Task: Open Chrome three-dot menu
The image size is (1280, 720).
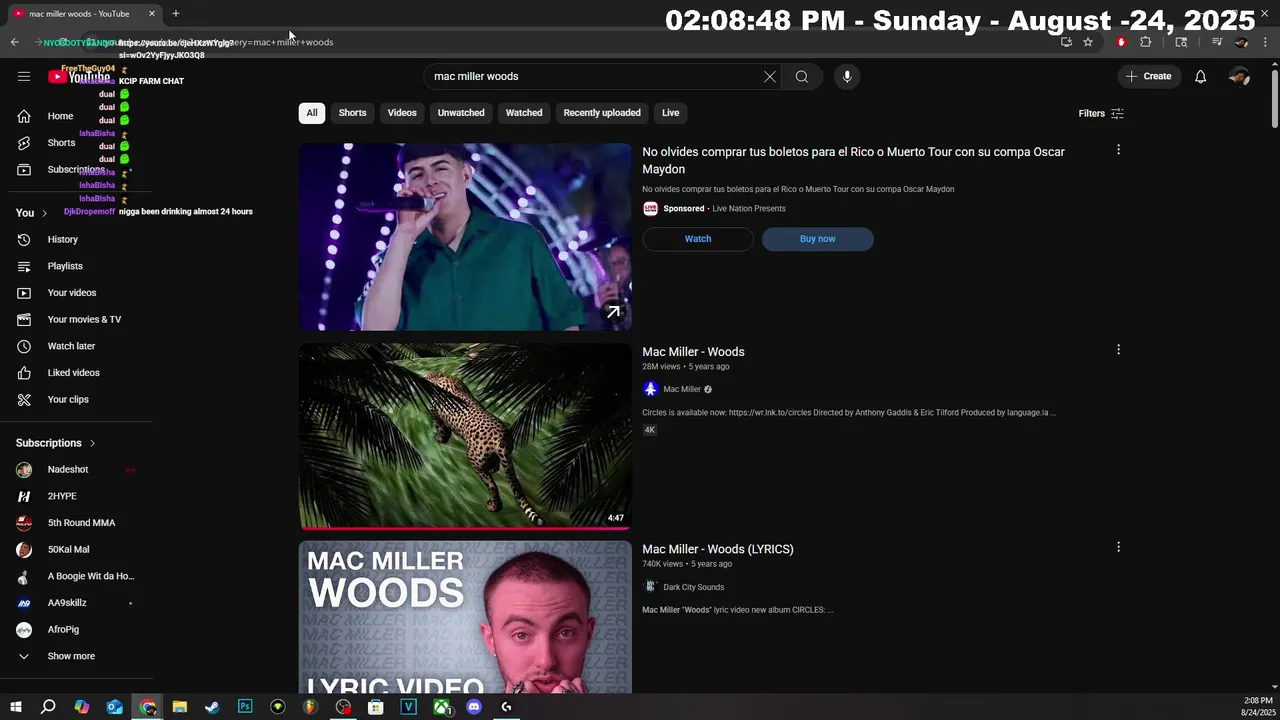Action: coord(1266,42)
